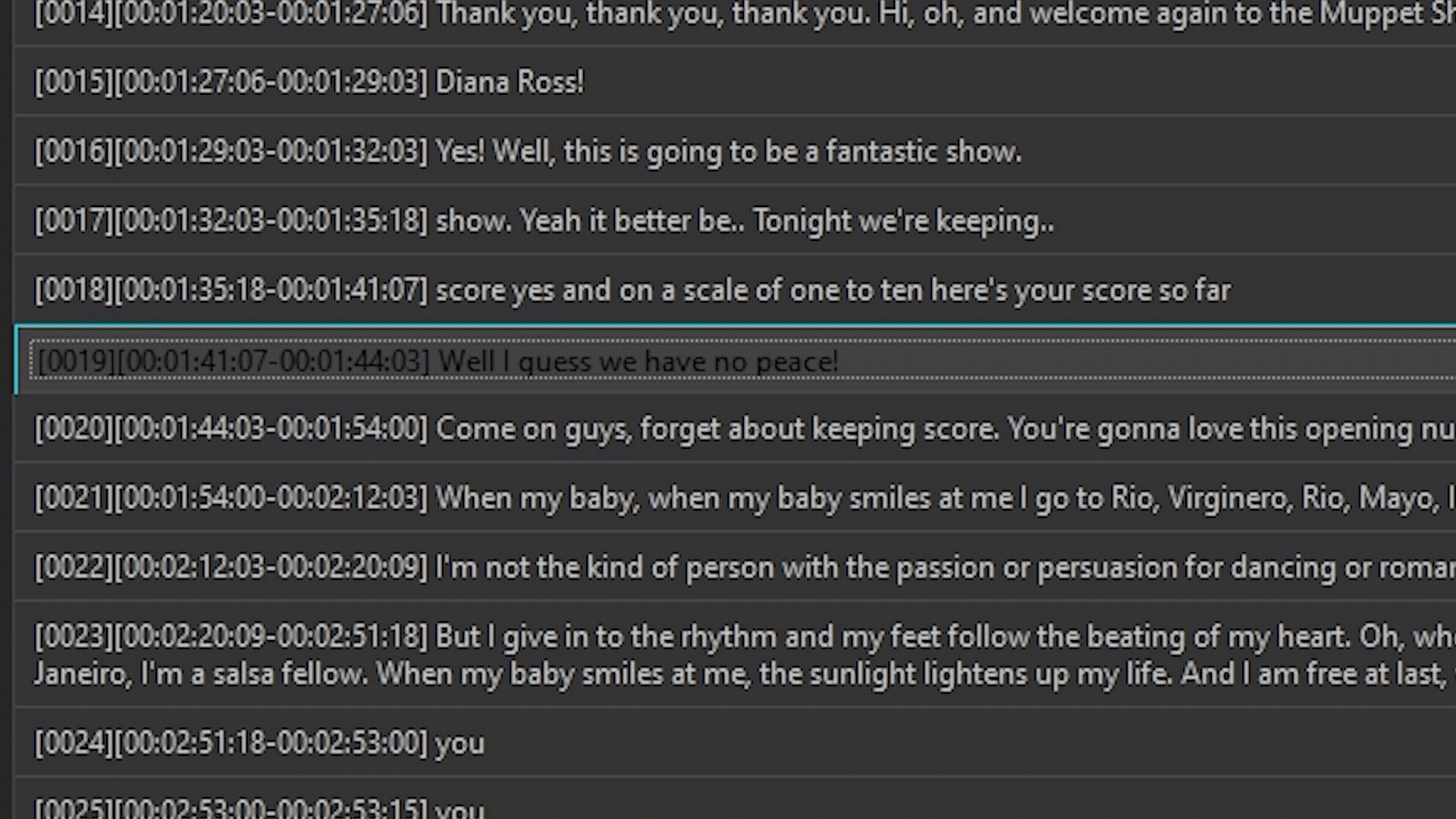Click the [0019] index label

click(x=76, y=362)
